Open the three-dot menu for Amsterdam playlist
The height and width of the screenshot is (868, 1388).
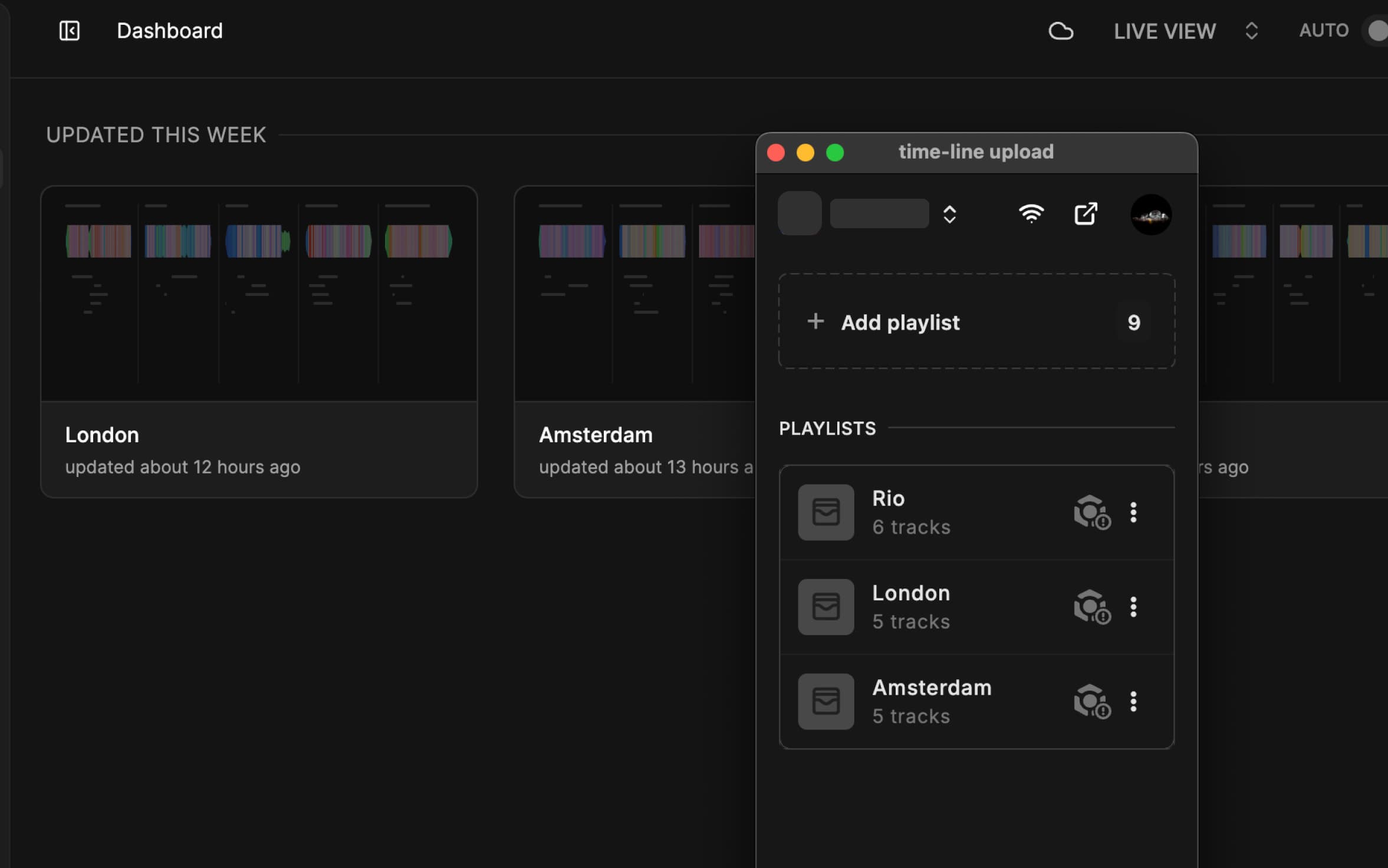[1133, 702]
